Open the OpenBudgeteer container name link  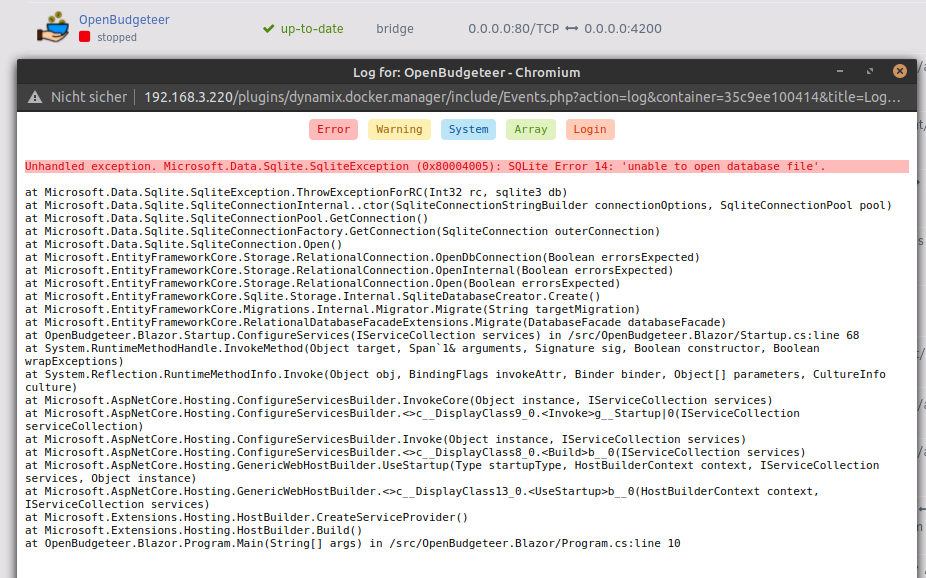point(124,19)
